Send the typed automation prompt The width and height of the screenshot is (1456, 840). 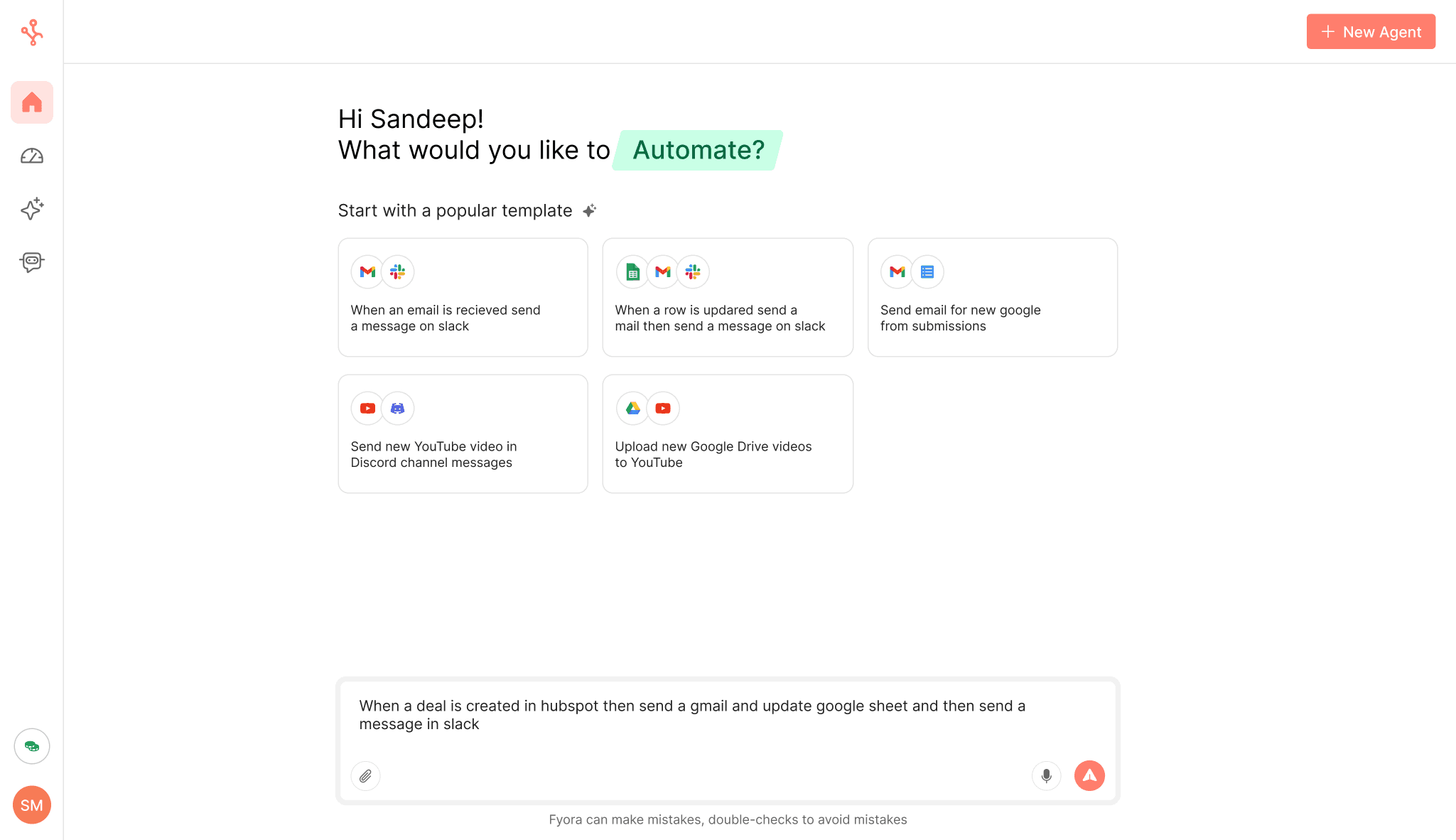click(x=1089, y=776)
